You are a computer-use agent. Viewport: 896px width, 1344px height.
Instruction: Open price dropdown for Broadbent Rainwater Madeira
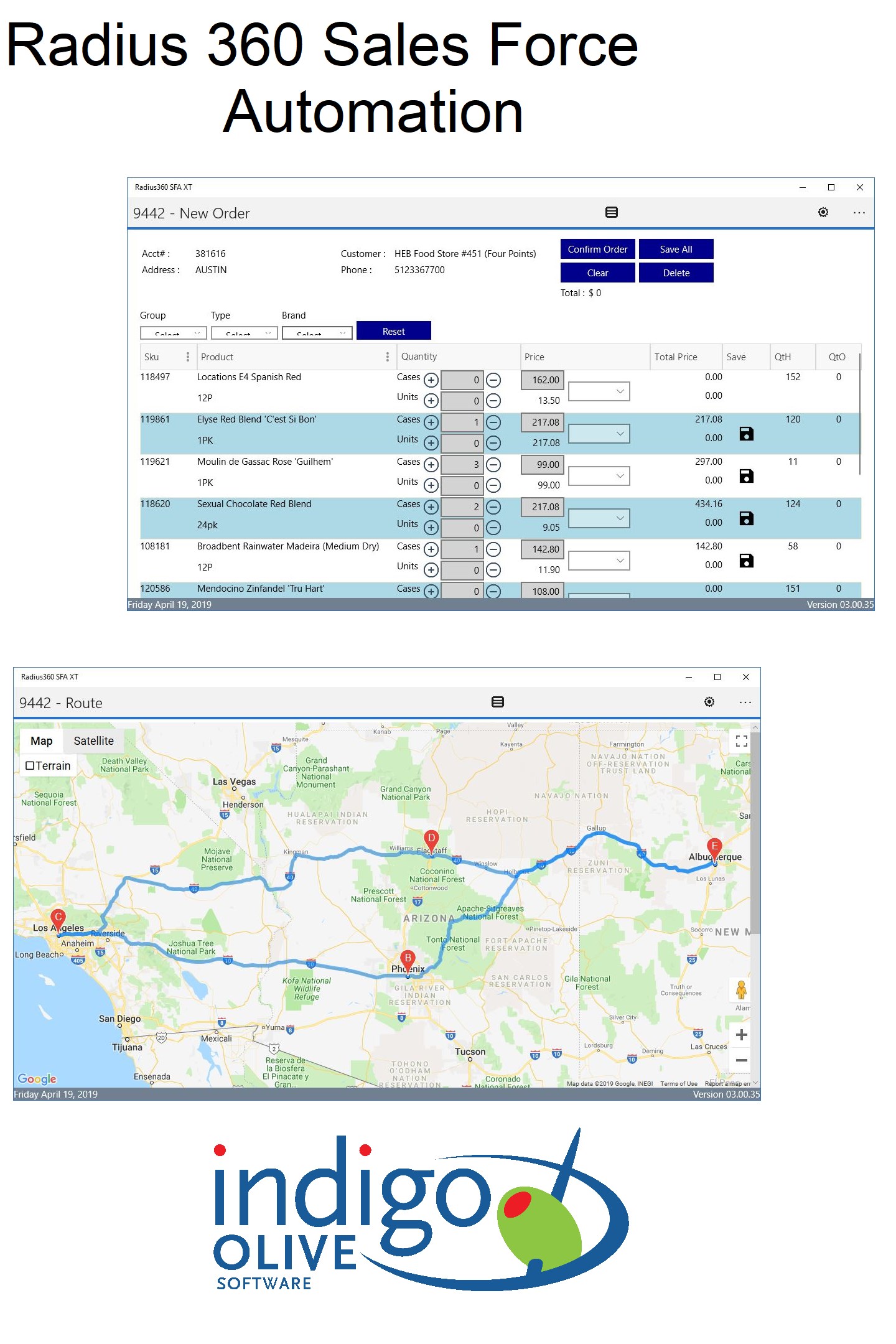point(599,561)
